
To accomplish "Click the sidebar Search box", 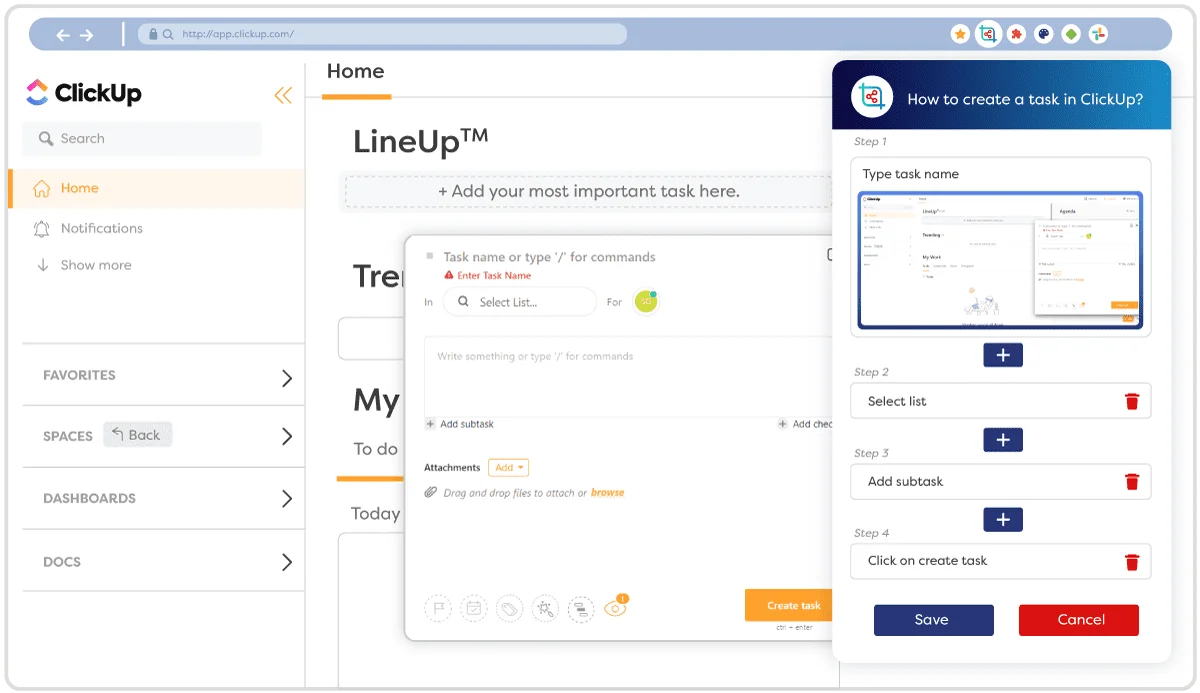I will (x=142, y=139).
